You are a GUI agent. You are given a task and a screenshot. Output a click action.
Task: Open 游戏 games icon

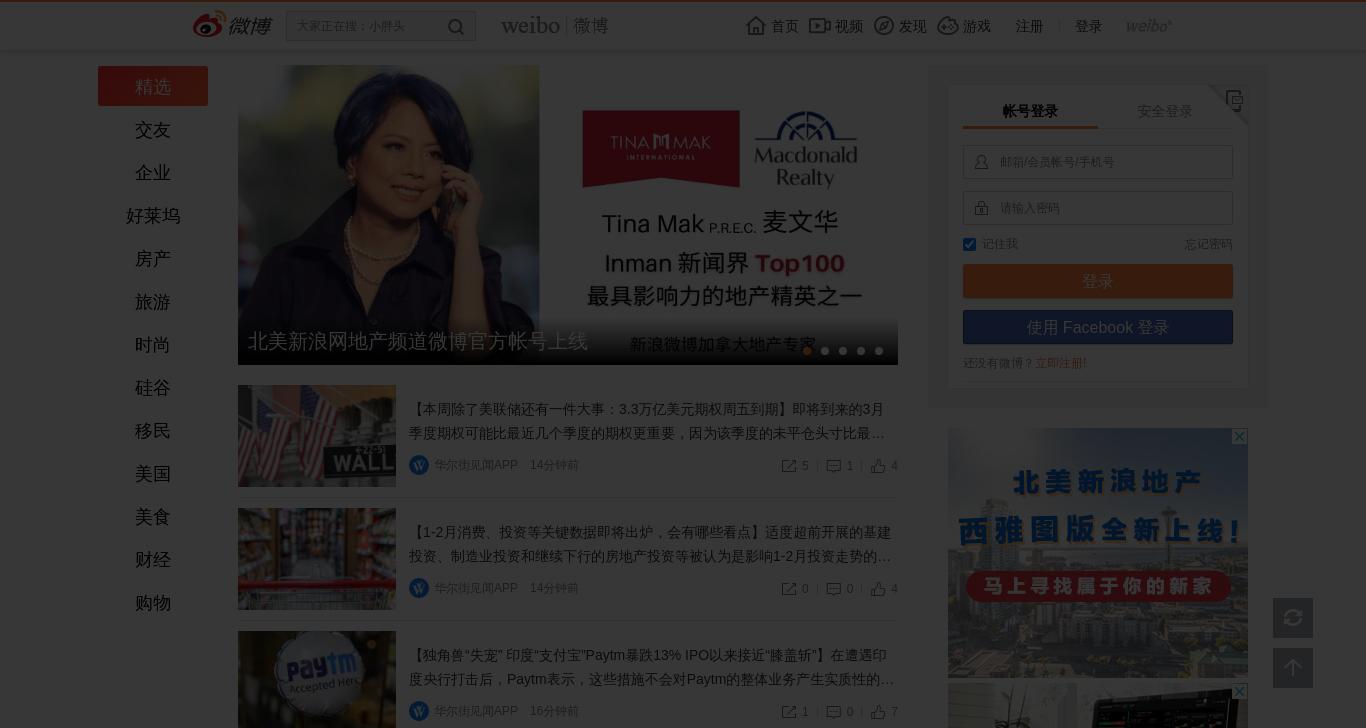coord(948,26)
